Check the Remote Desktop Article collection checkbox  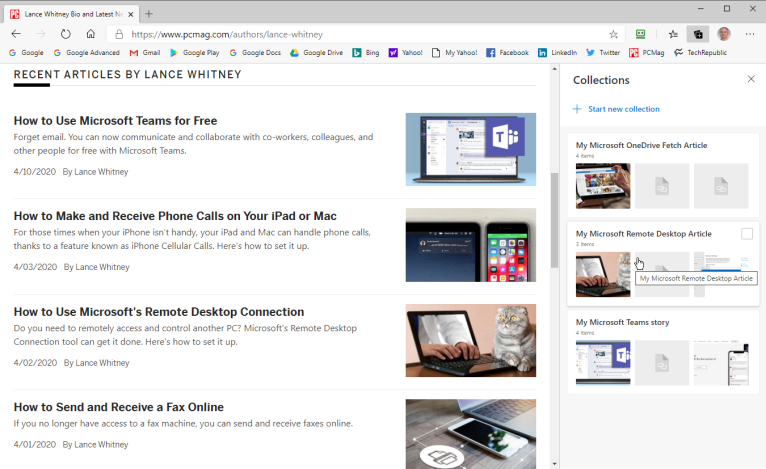click(746, 234)
